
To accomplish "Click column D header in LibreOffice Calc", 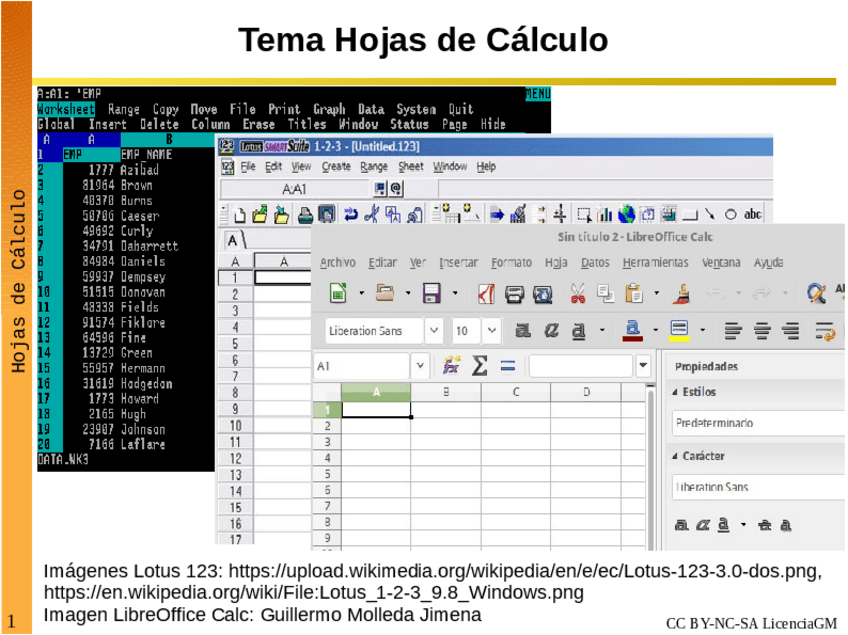I will pos(586,393).
